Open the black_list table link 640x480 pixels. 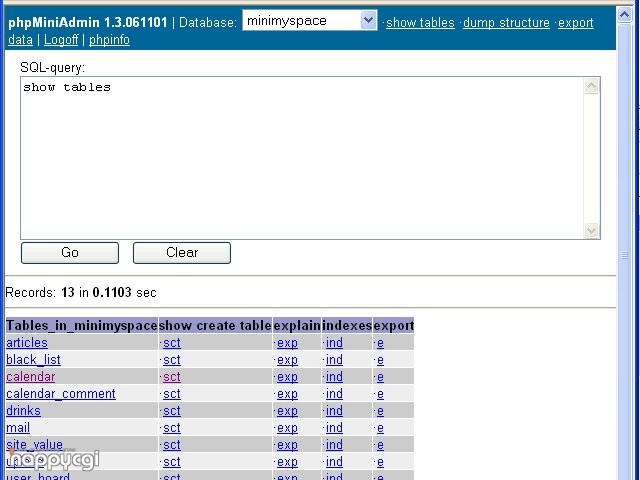coord(33,360)
